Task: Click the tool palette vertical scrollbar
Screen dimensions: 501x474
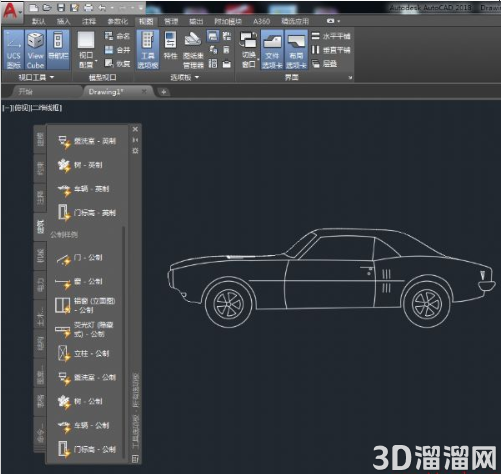Action: [x=124, y=342]
